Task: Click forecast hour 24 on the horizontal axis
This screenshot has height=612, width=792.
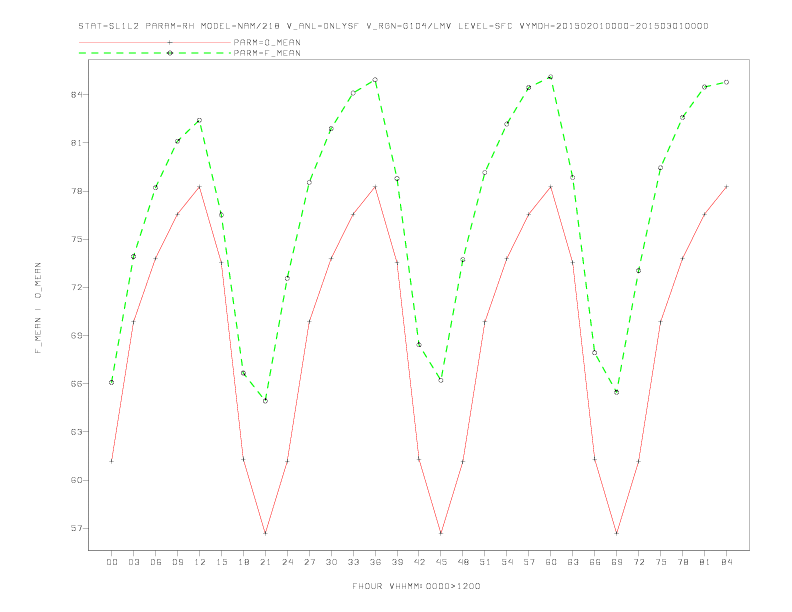Action: tap(287, 562)
